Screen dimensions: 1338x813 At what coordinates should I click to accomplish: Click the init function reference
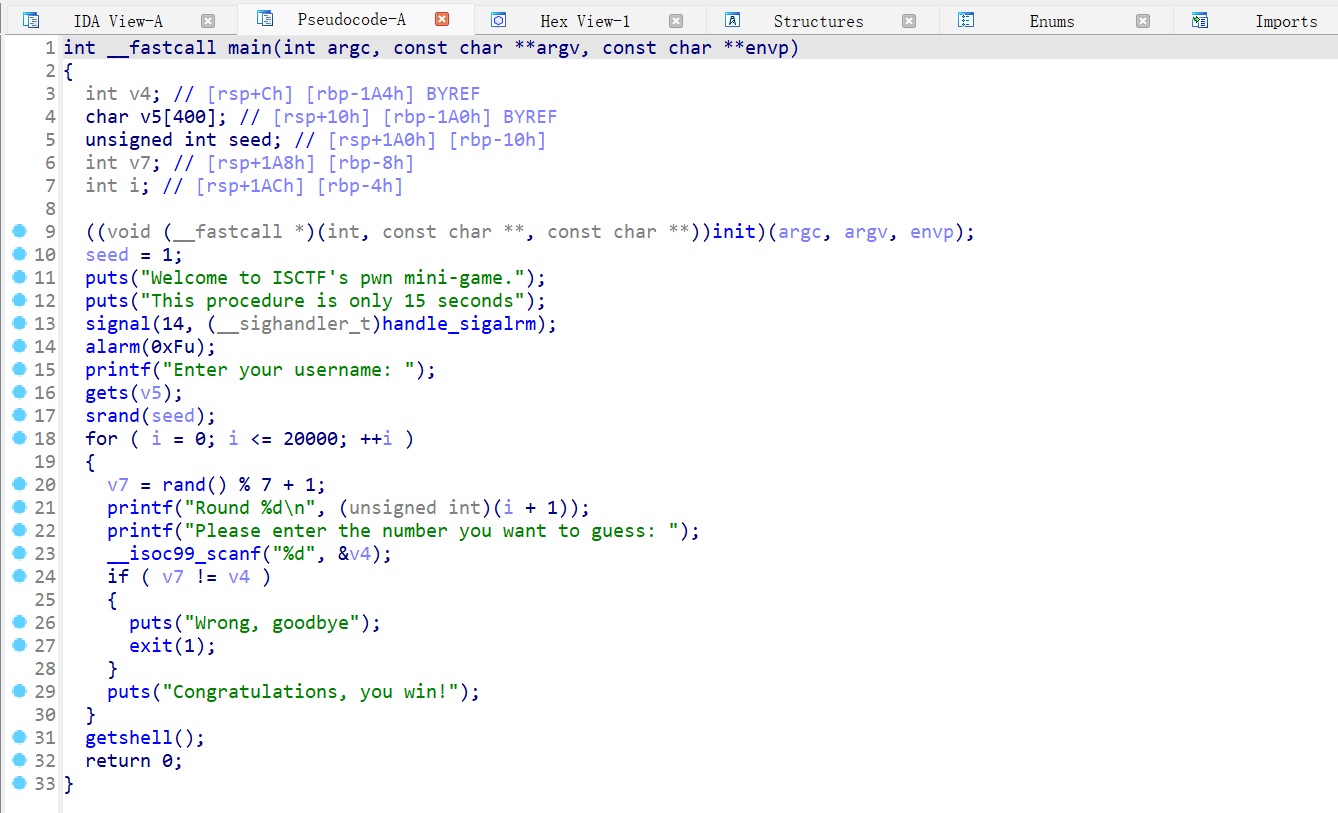point(733,232)
